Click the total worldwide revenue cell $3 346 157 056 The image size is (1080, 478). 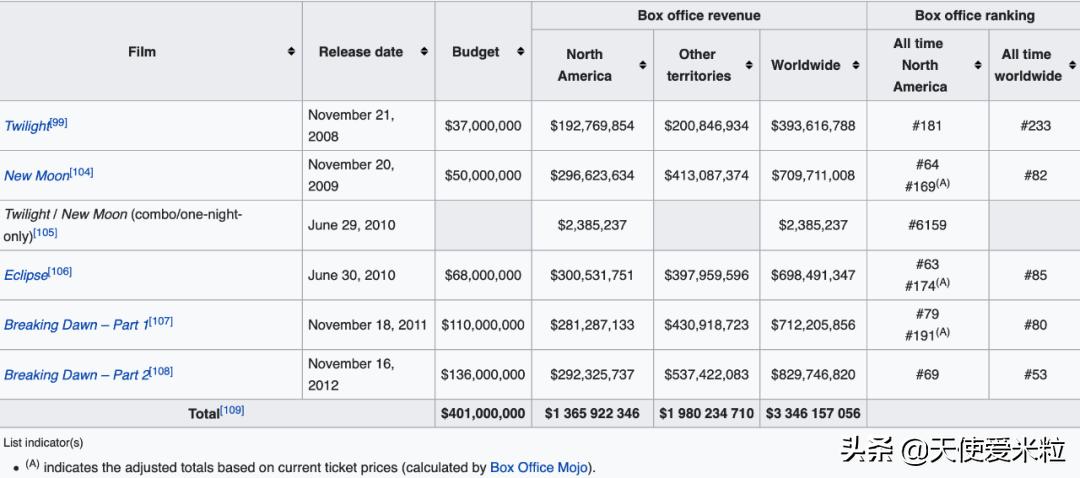tap(813, 413)
